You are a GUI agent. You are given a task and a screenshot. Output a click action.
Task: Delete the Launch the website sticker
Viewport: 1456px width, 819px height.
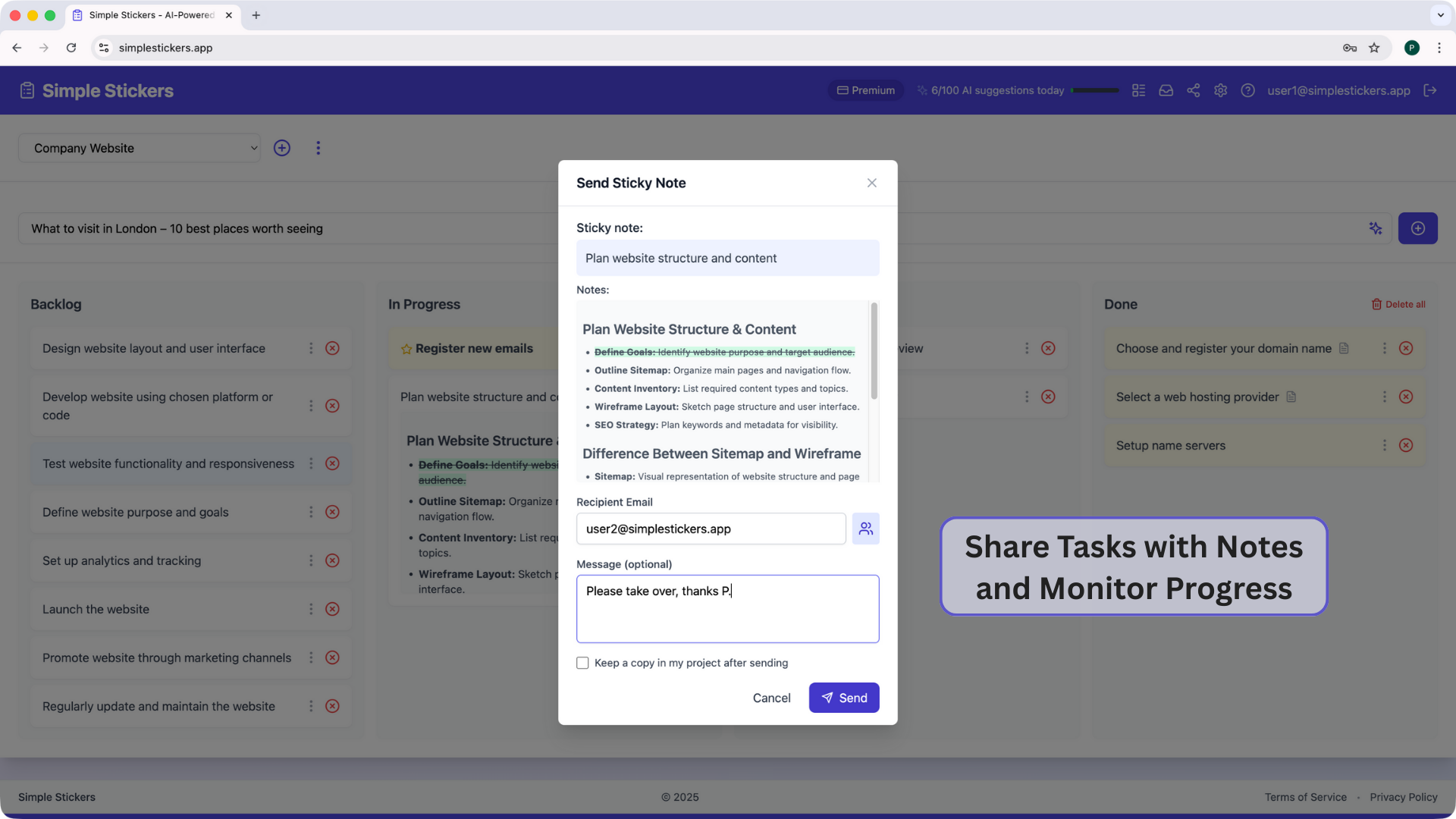(x=332, y=609)
